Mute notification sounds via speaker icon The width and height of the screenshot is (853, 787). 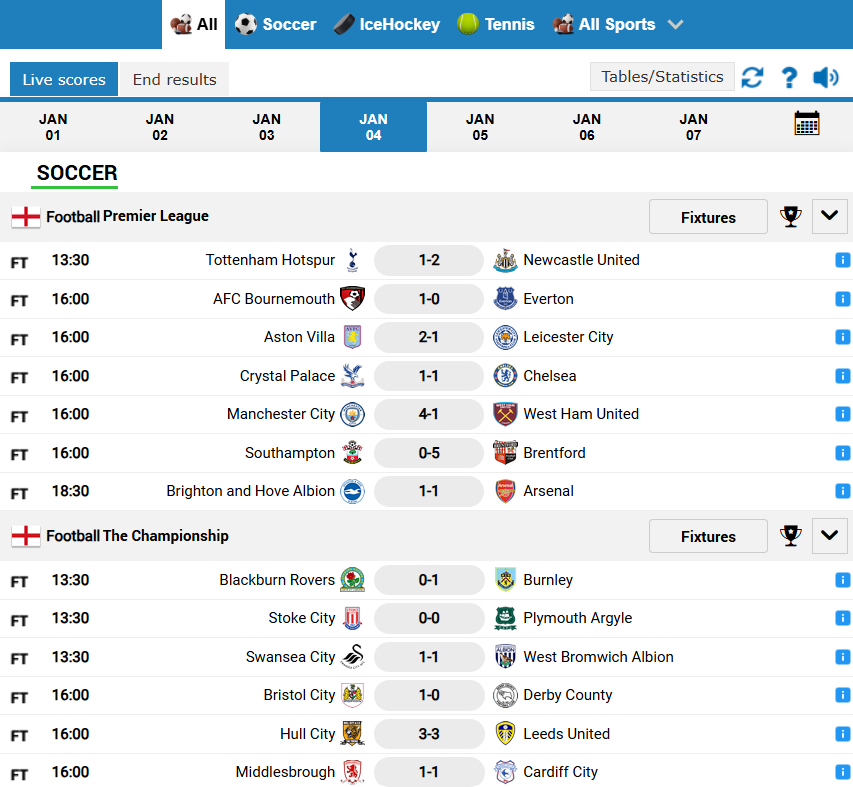824,76
